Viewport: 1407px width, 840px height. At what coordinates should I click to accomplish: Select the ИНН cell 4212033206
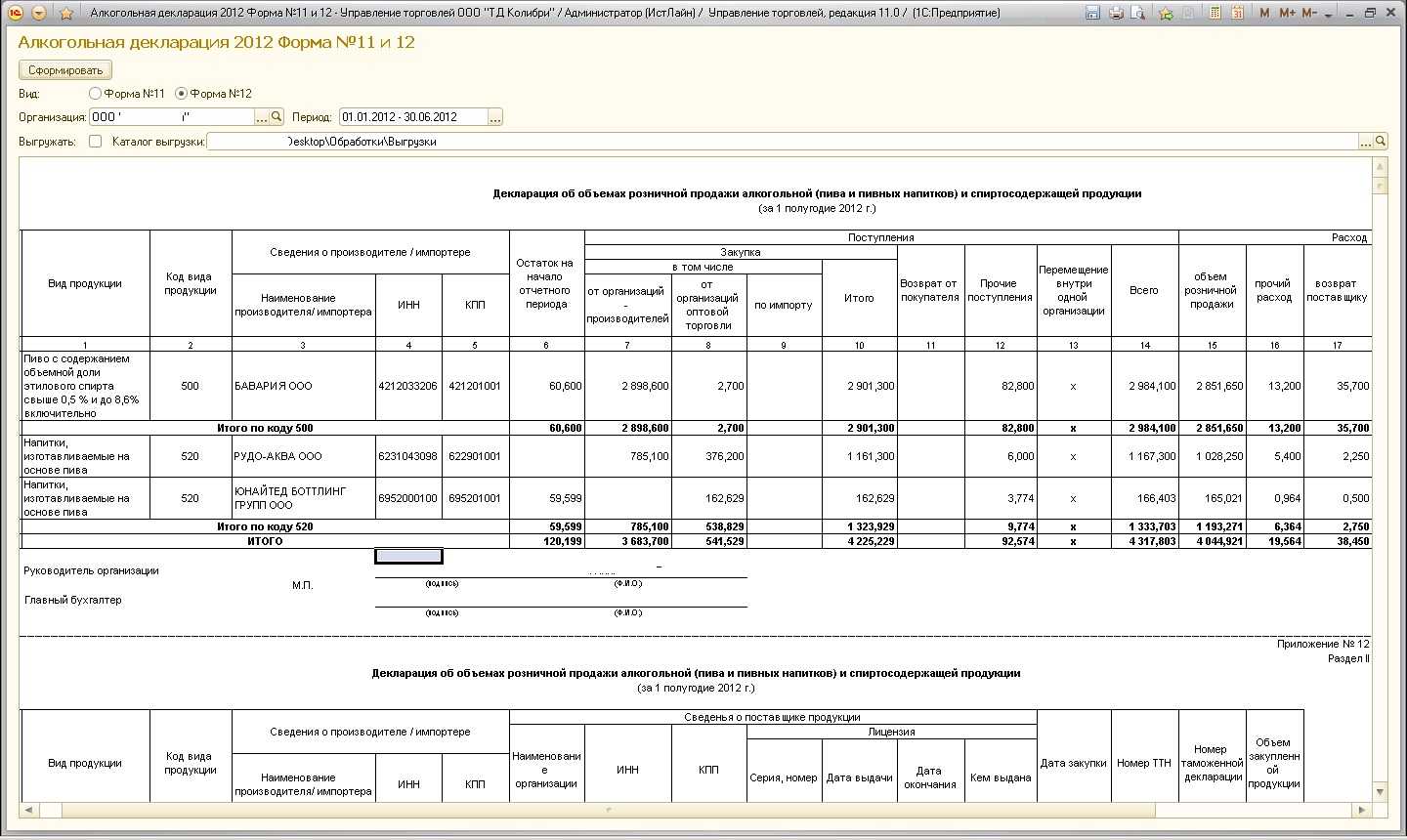click(408, 386)
